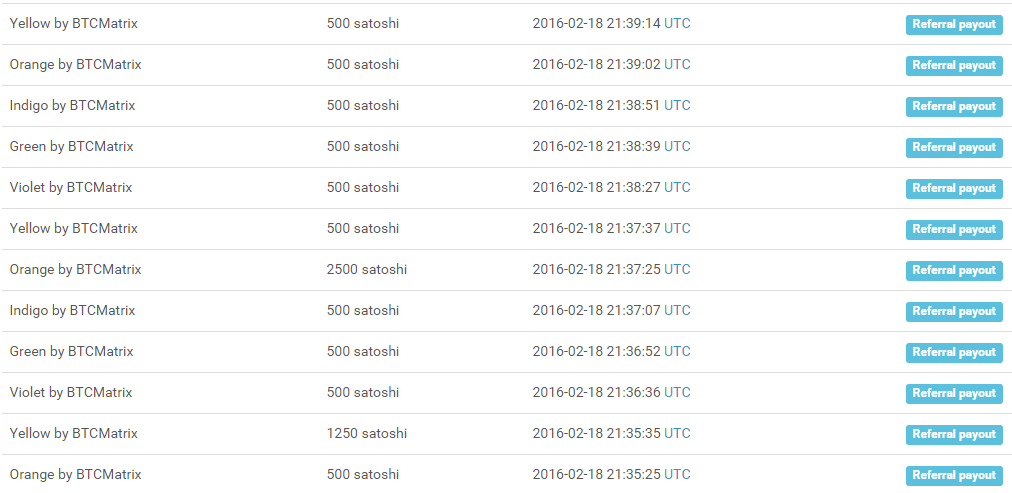Click the 2500 satoshi amount

click(367, 269)
